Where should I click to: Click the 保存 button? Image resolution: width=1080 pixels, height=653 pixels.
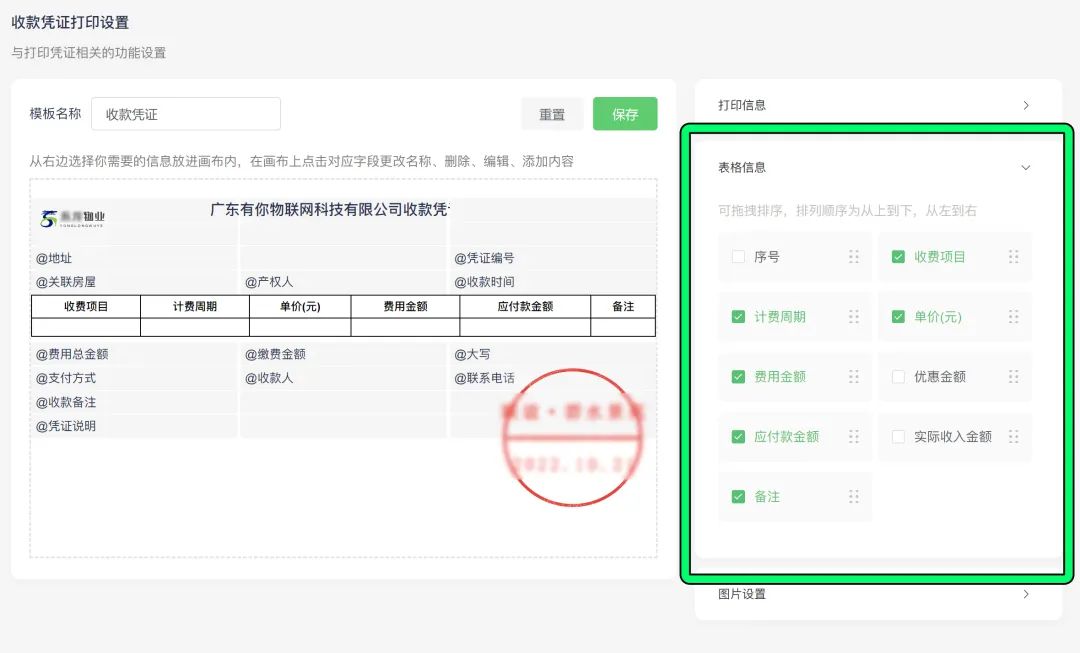(625, 114)
